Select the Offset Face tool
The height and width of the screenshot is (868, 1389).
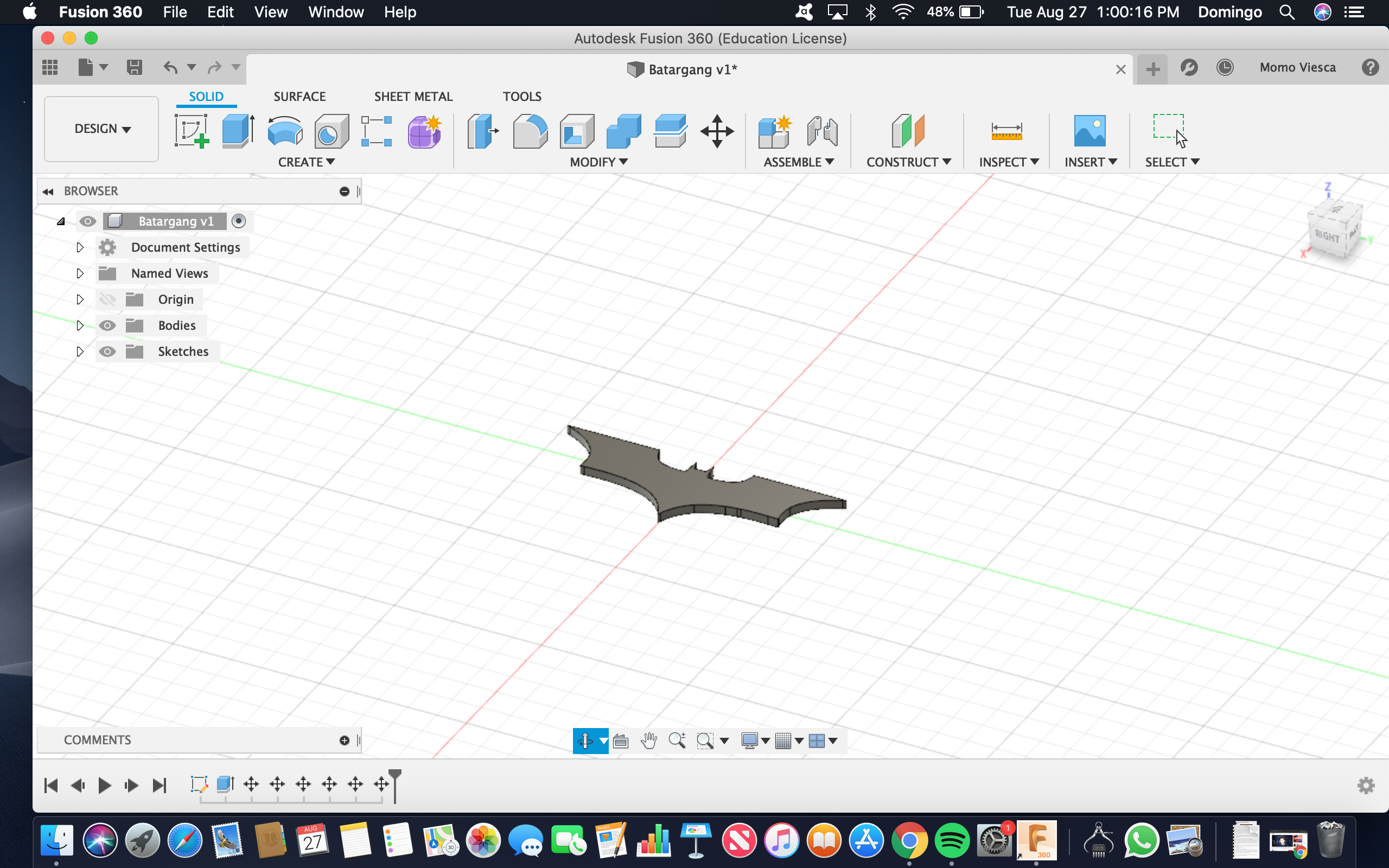(x=670, y=131)
